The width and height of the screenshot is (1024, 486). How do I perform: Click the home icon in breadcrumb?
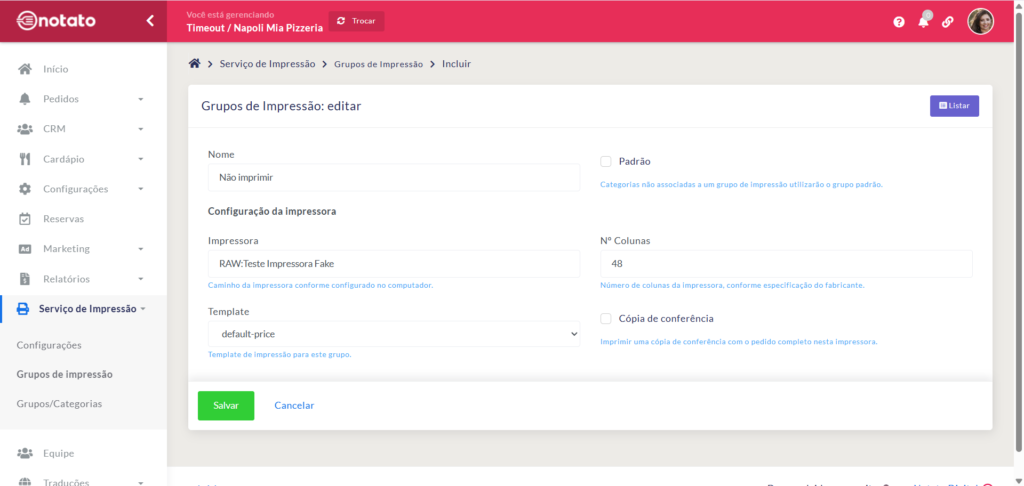tap(195, 64)
